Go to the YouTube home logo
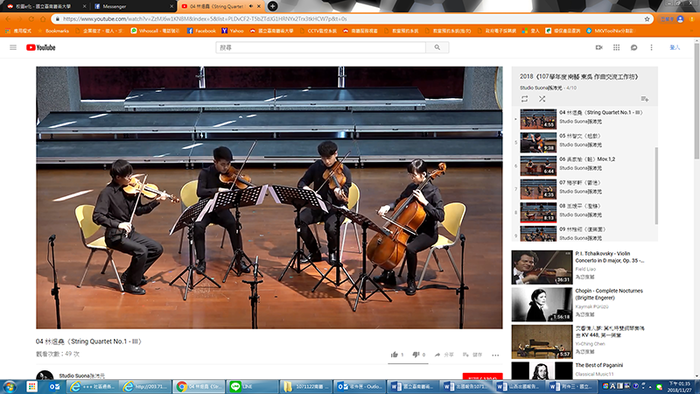This screenshot has height=394, width=700. tap(41, 47)
